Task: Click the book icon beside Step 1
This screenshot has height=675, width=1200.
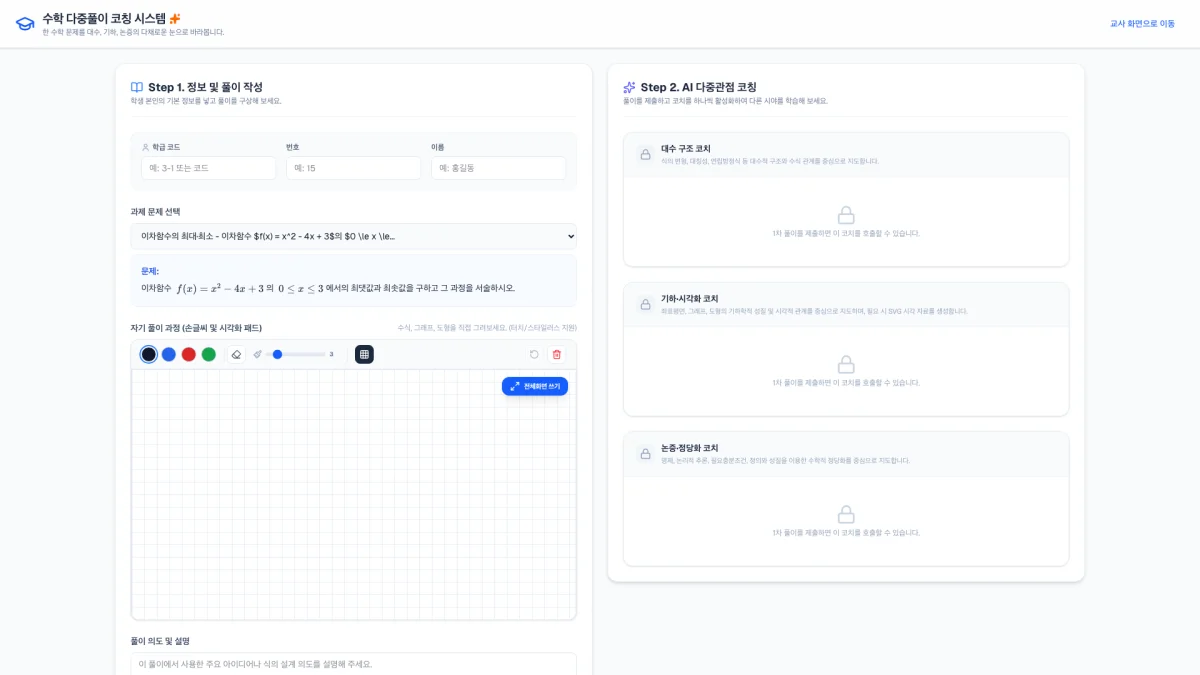Action: pos(137,87)
